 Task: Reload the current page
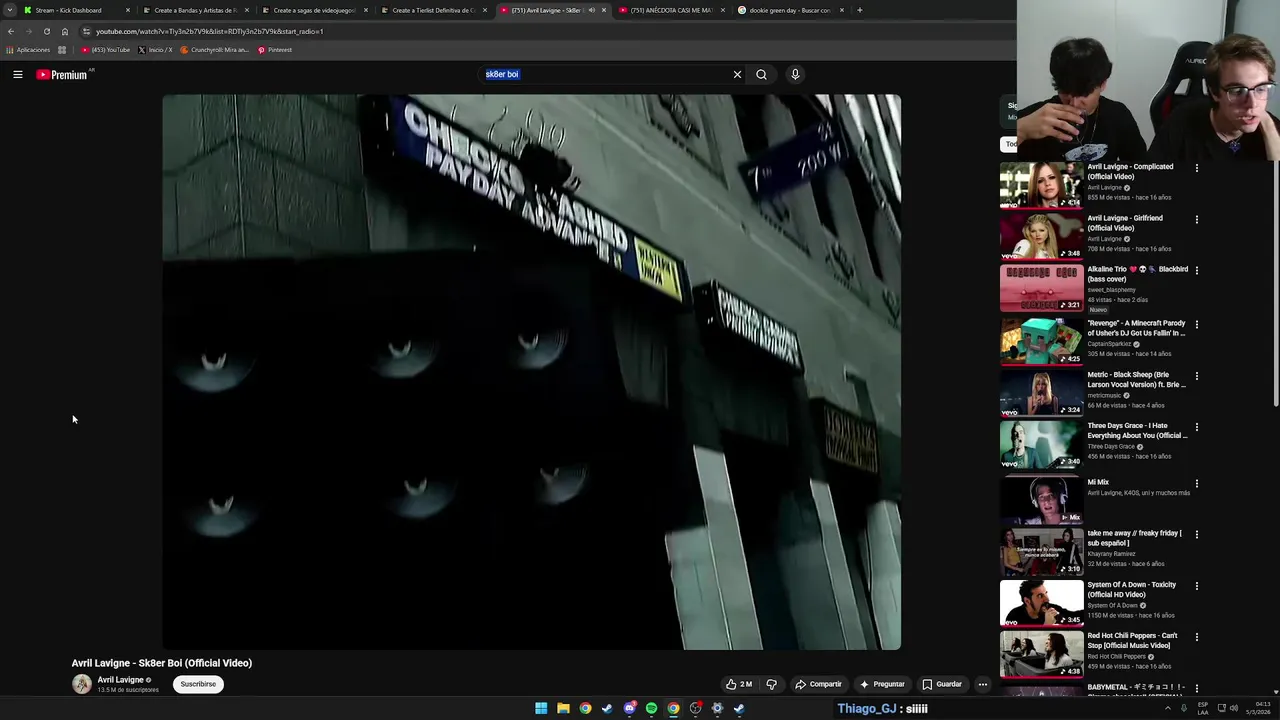[x=46, y=31]
